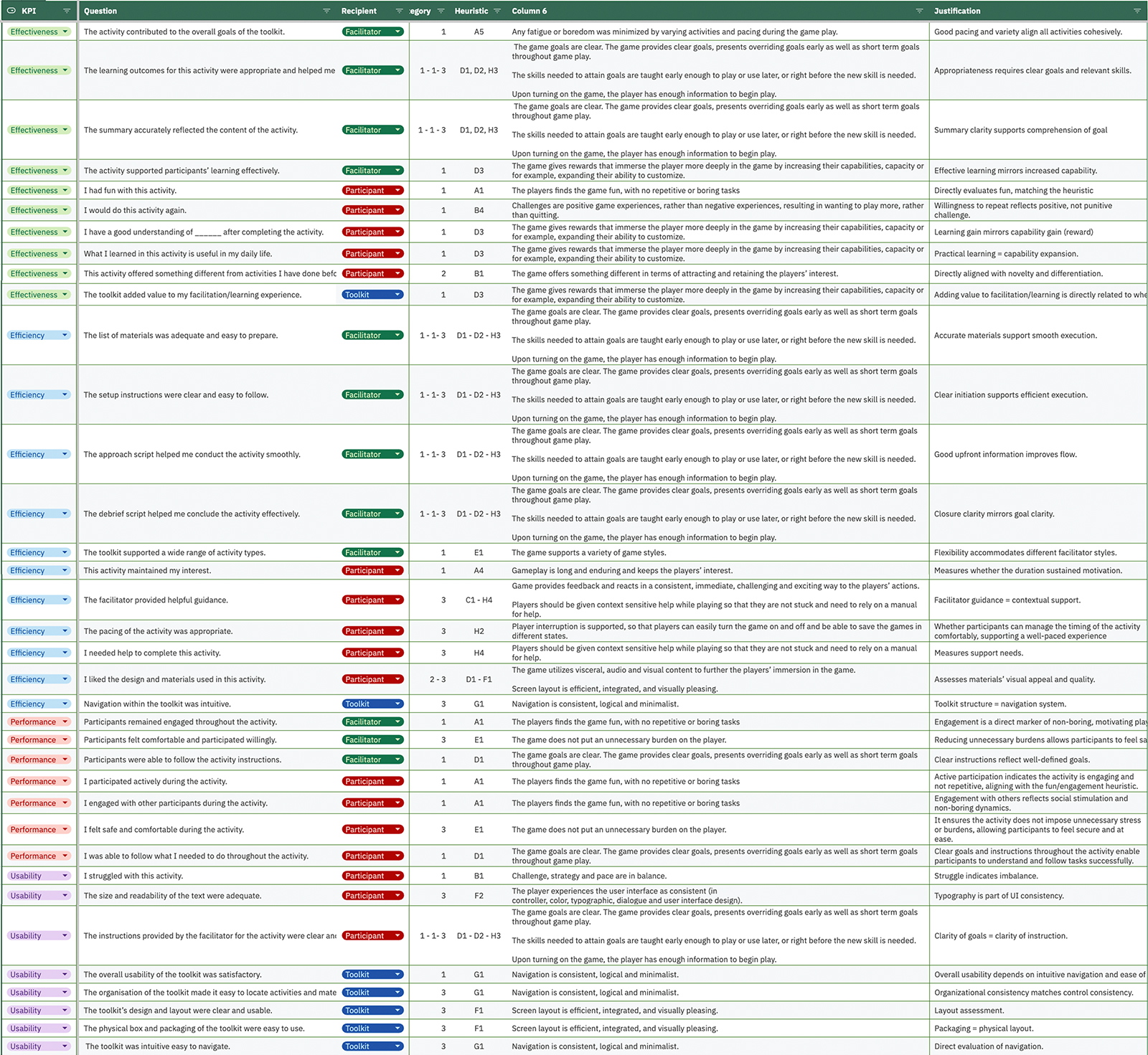The image size is (1148, 1055).
Task: Open Facilitator chip for 'Participants remained engaged' row
Action: 372,722
